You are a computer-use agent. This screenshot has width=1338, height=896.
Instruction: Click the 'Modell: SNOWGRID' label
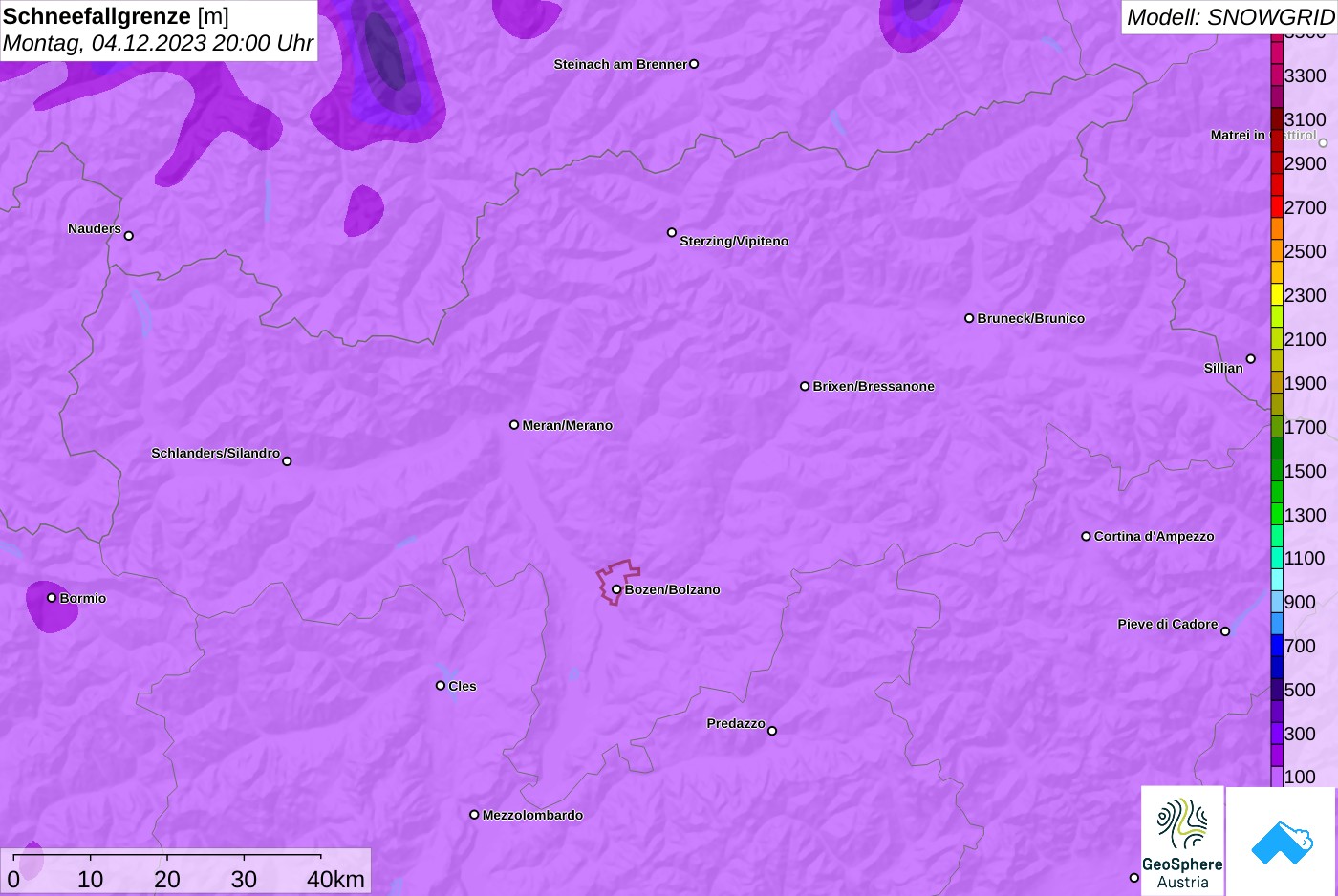[x=1230, y=17]
